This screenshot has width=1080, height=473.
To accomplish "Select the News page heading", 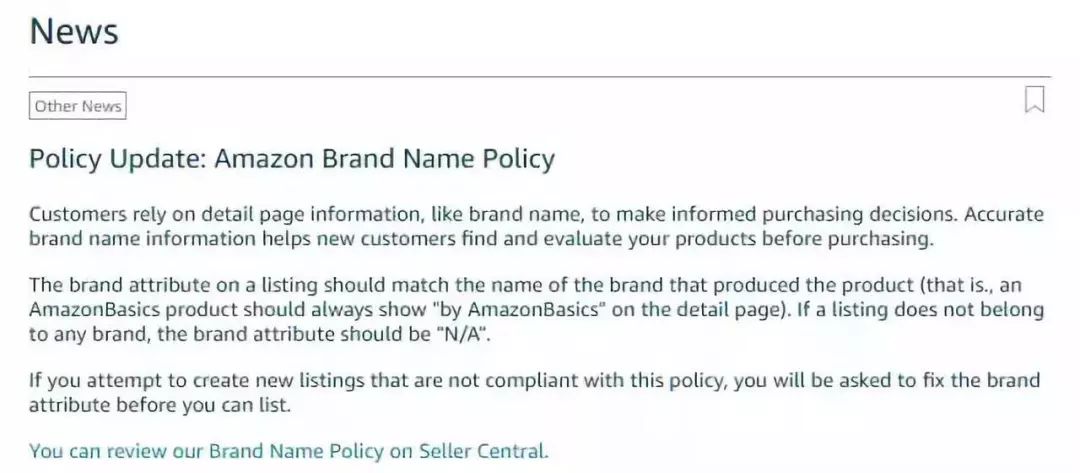I will 74,32.
